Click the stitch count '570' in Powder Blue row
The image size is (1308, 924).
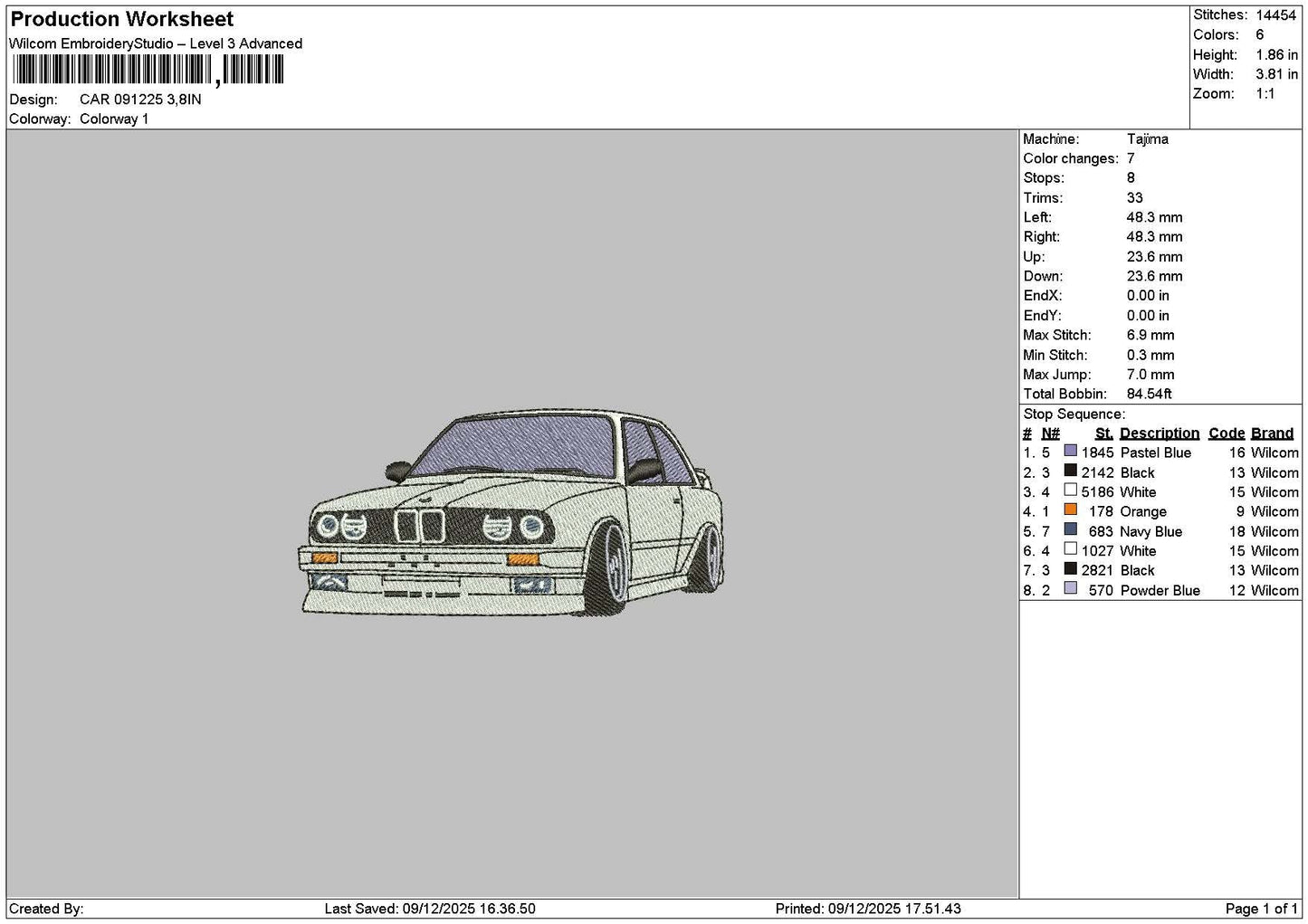[1101, 590]
